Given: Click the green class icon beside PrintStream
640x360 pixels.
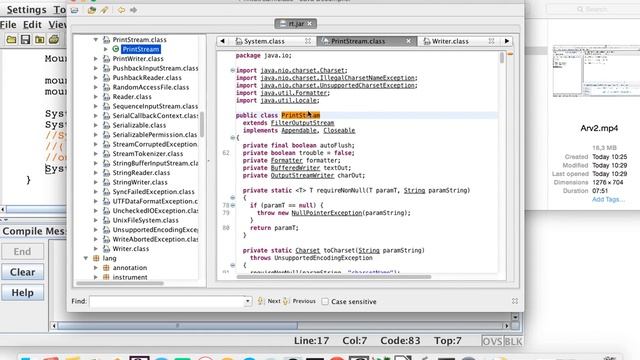Looking at the screenshot, I should (116, 49).
